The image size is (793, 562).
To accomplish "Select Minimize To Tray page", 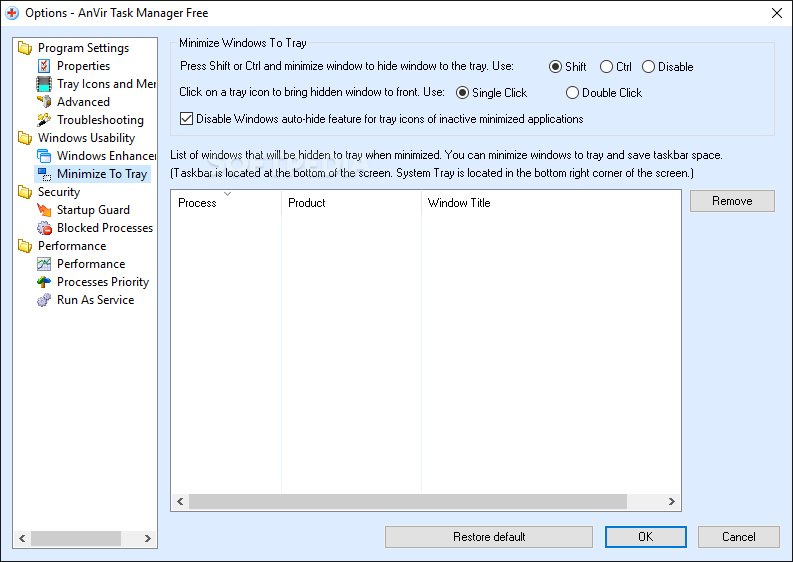I will click(x=102, y=174).
